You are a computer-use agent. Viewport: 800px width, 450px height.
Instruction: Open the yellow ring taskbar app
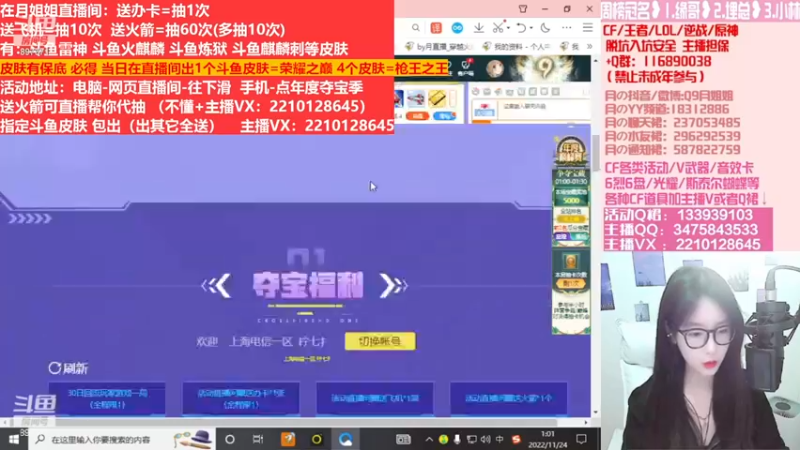(x=316, y=439)
